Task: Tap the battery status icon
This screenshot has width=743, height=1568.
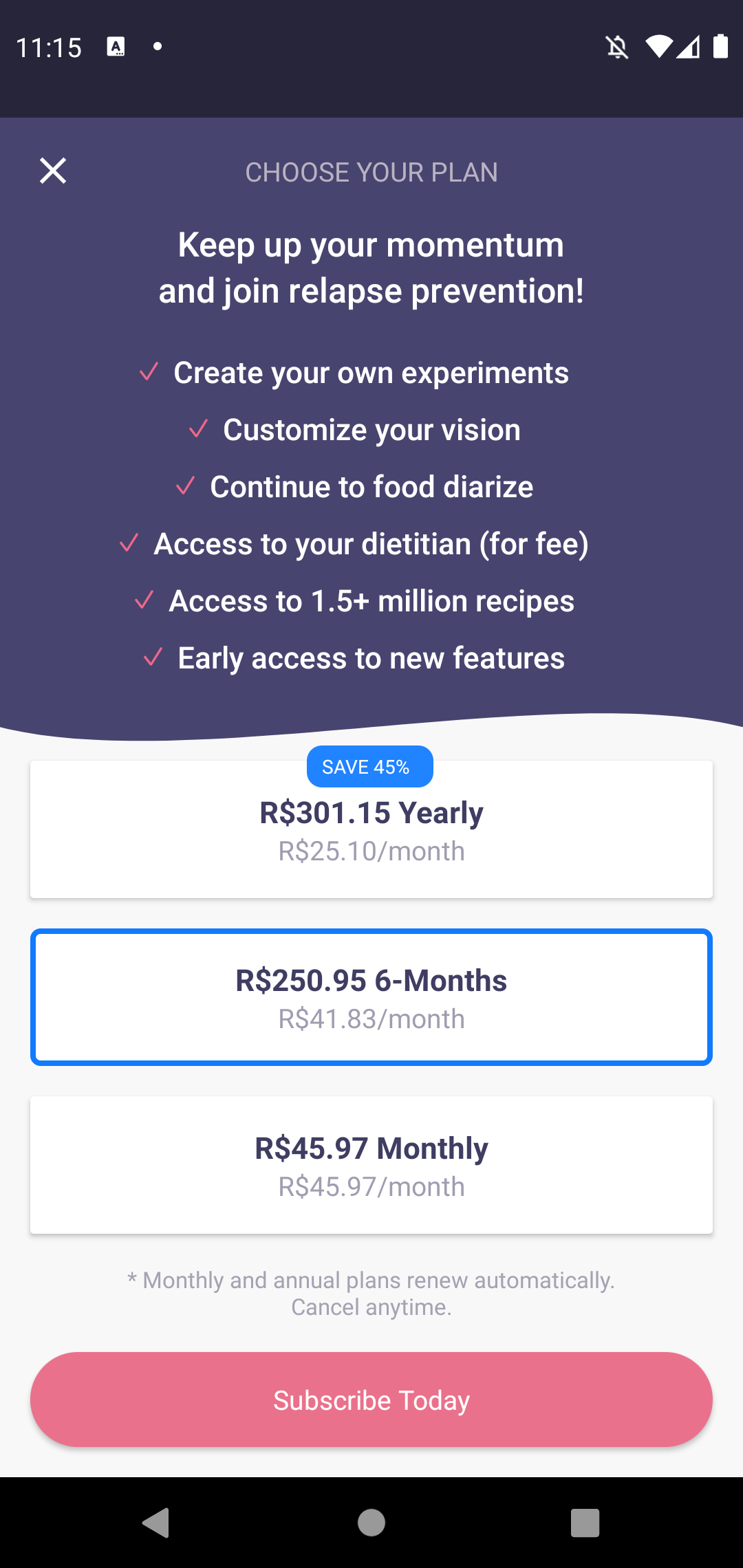Action: click(720, 47)
